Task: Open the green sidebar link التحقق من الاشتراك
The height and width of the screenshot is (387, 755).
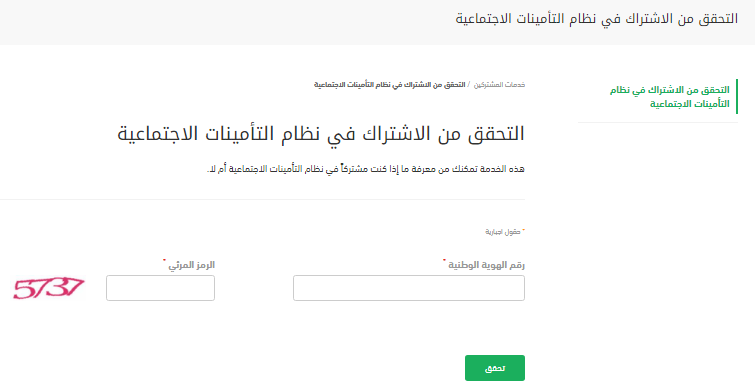Action: coord(670,97)
